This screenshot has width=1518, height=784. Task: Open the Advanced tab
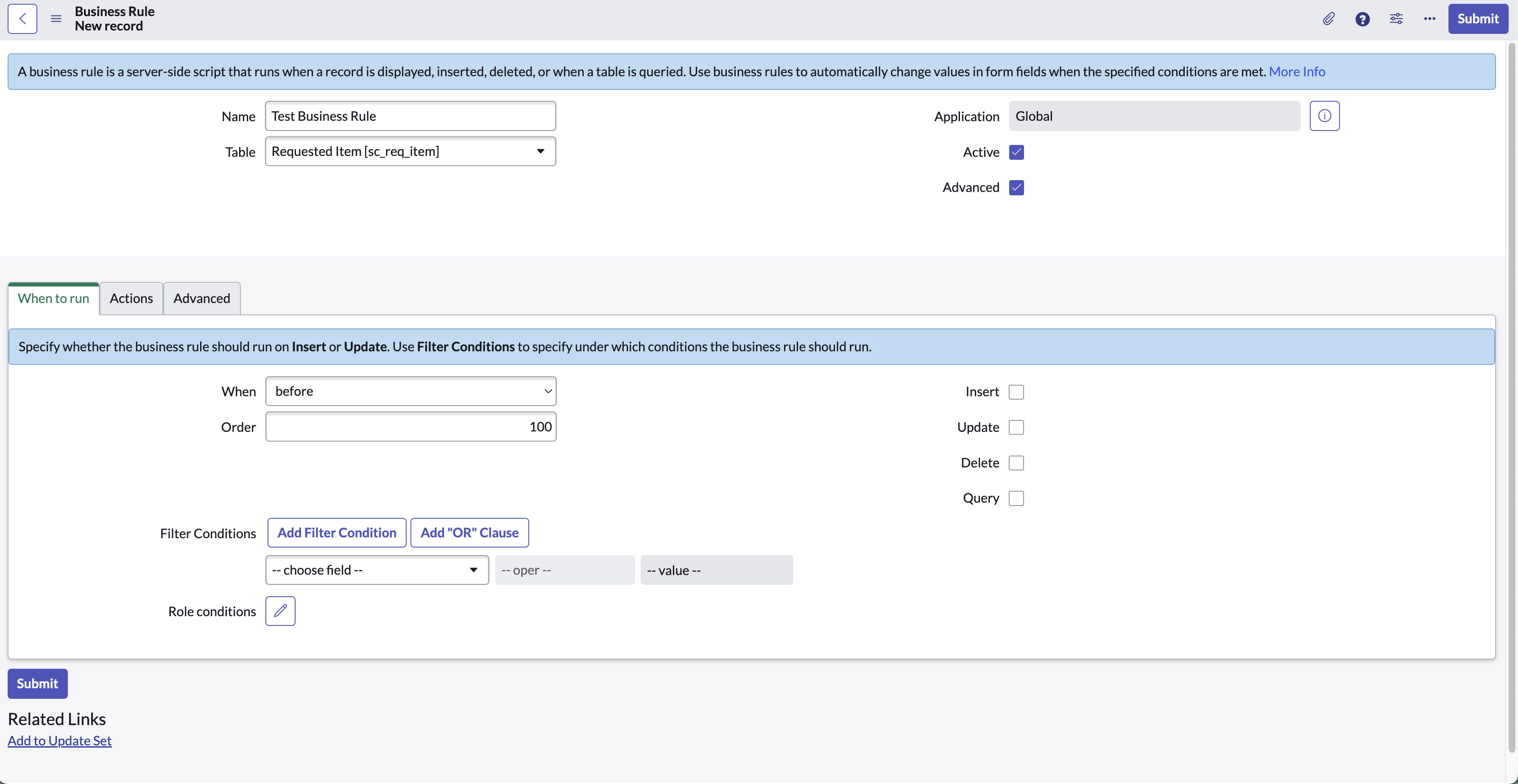click(201, 298)
